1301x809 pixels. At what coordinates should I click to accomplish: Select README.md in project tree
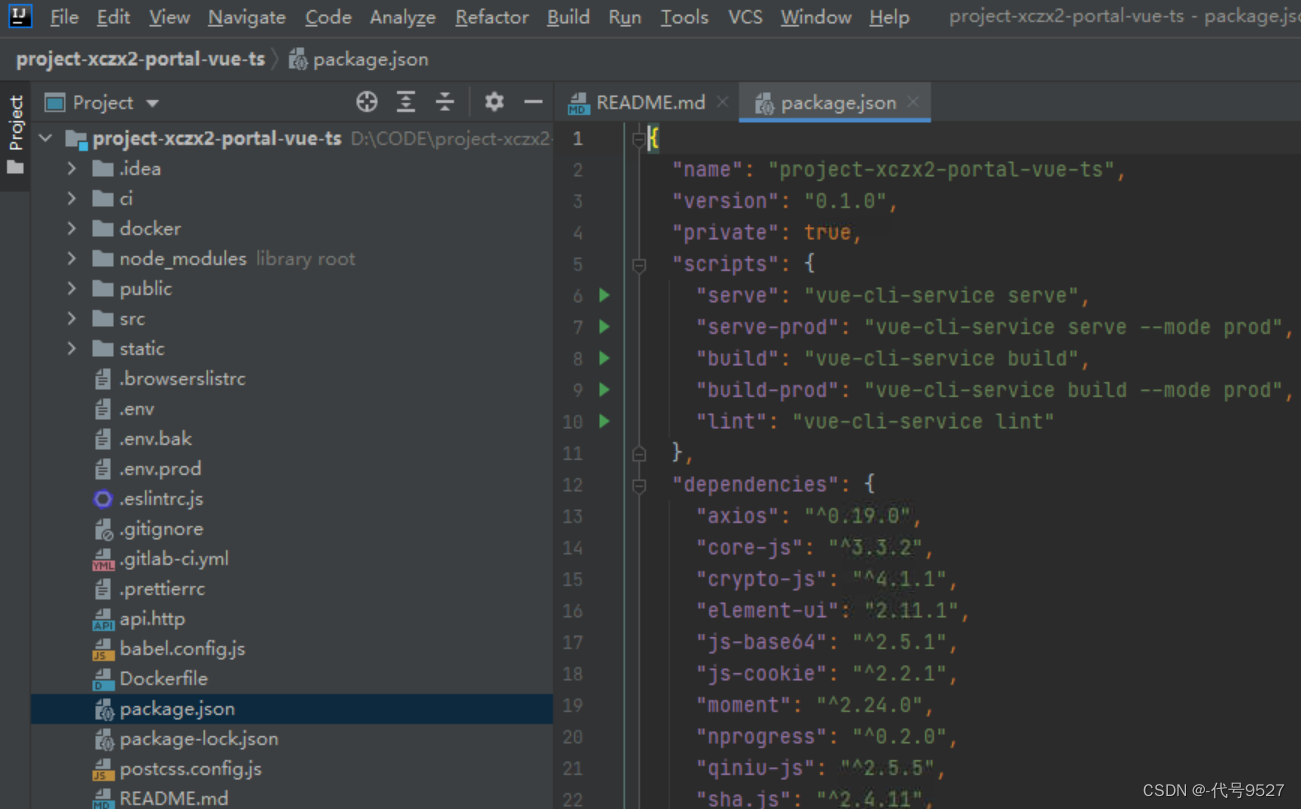pos(173,798)
